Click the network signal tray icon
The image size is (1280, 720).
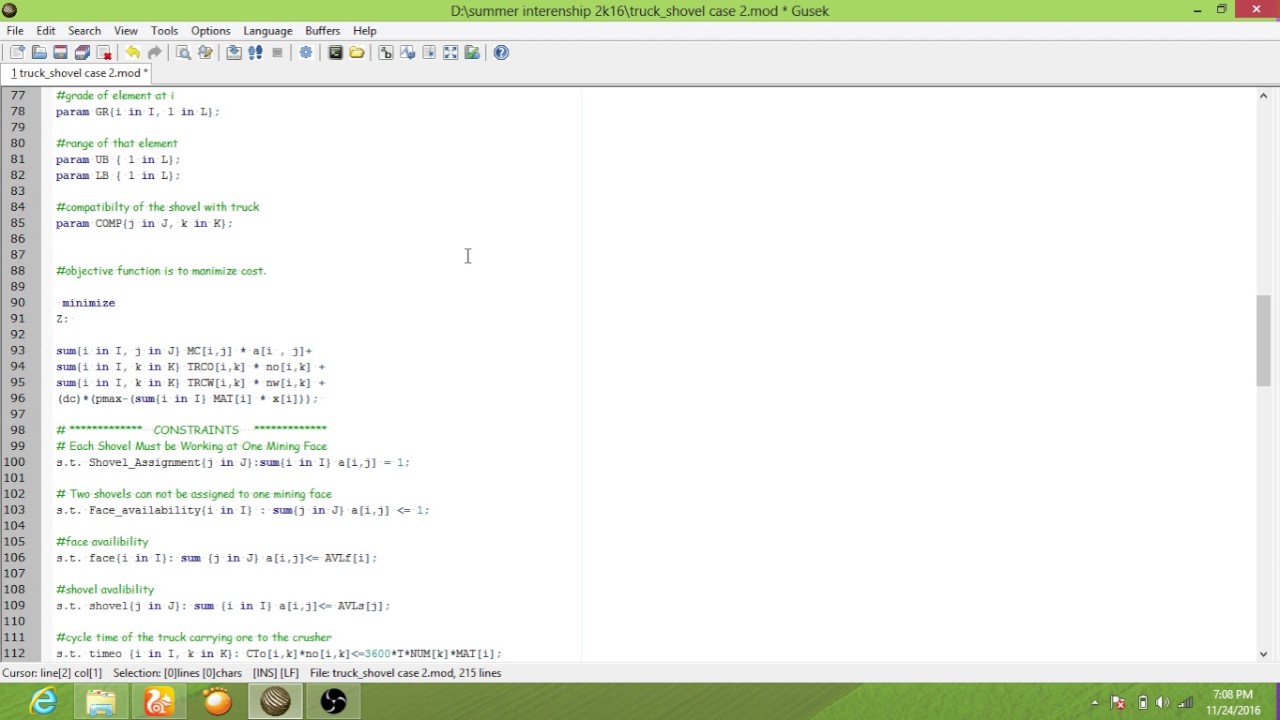point(1186,703)
